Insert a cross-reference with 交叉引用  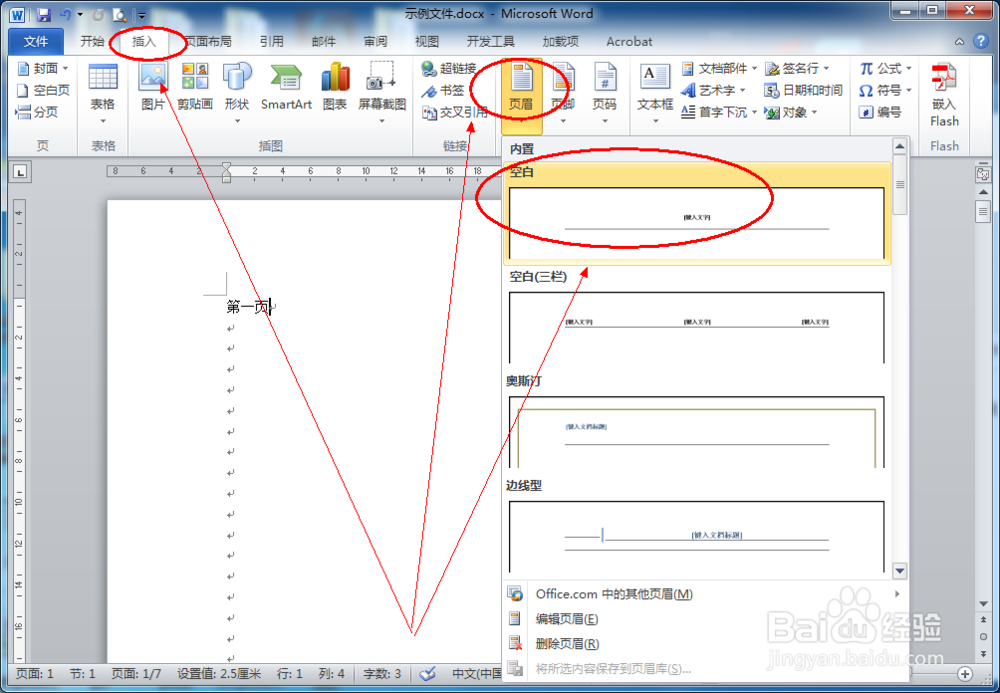[x=454, y=112]
